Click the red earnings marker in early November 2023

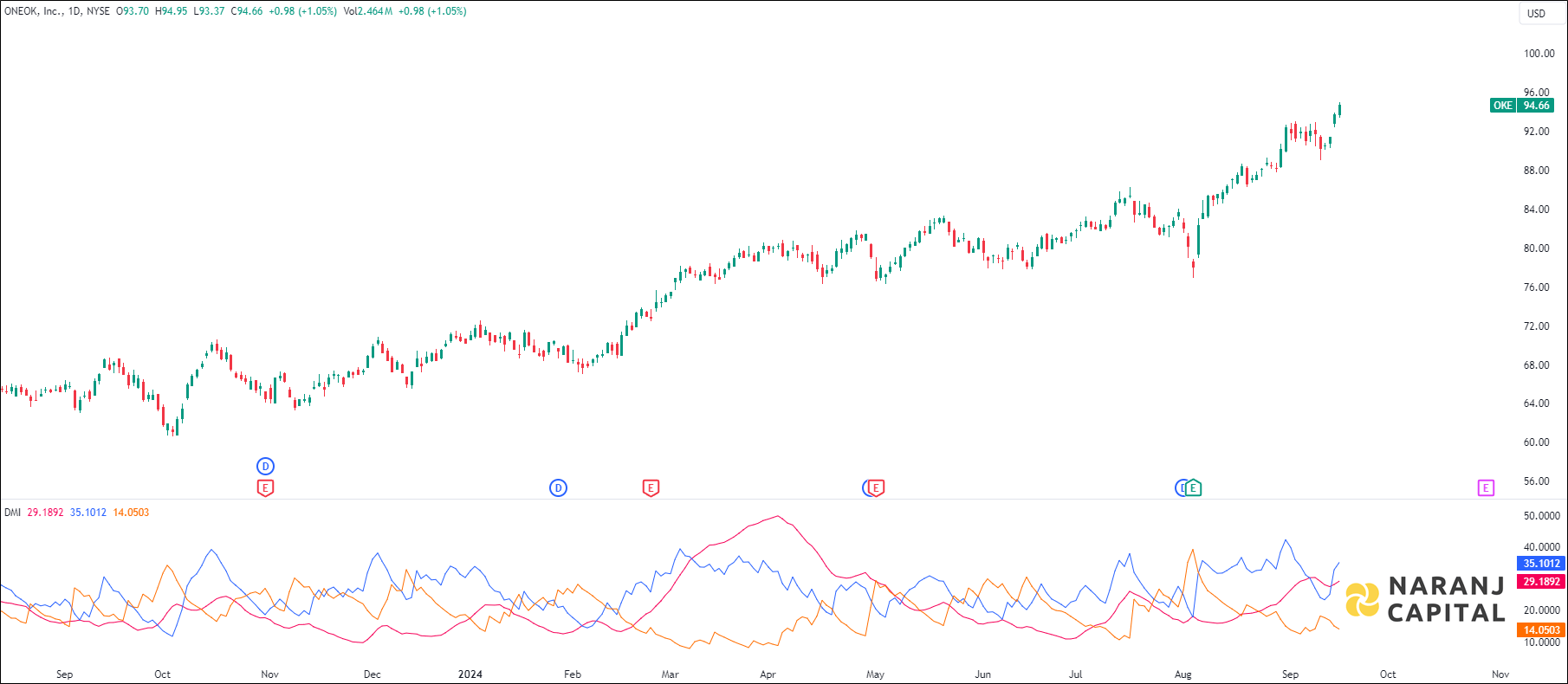point(265,488)
